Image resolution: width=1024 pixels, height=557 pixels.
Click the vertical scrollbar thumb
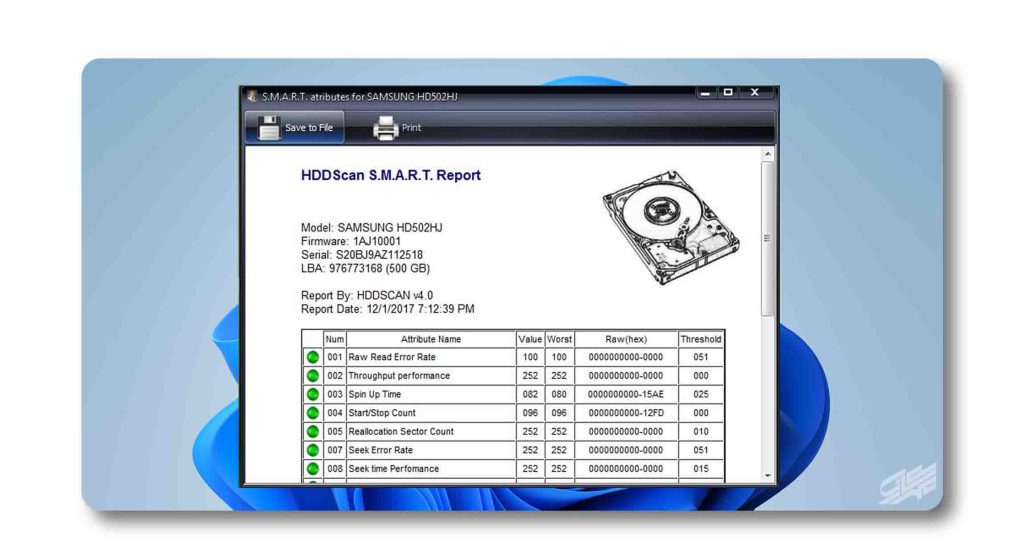768,238
